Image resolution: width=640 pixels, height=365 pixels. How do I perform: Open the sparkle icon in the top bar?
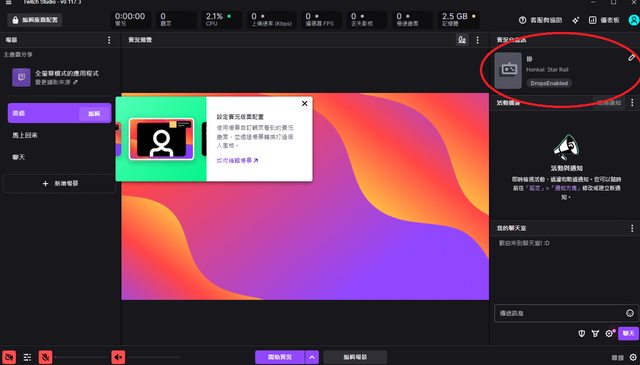(576, 20)
